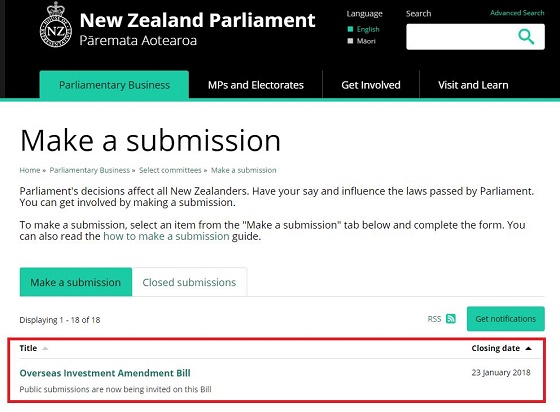Open the Get Involved menu
The image size is (560, 412).
click(371, 85)
